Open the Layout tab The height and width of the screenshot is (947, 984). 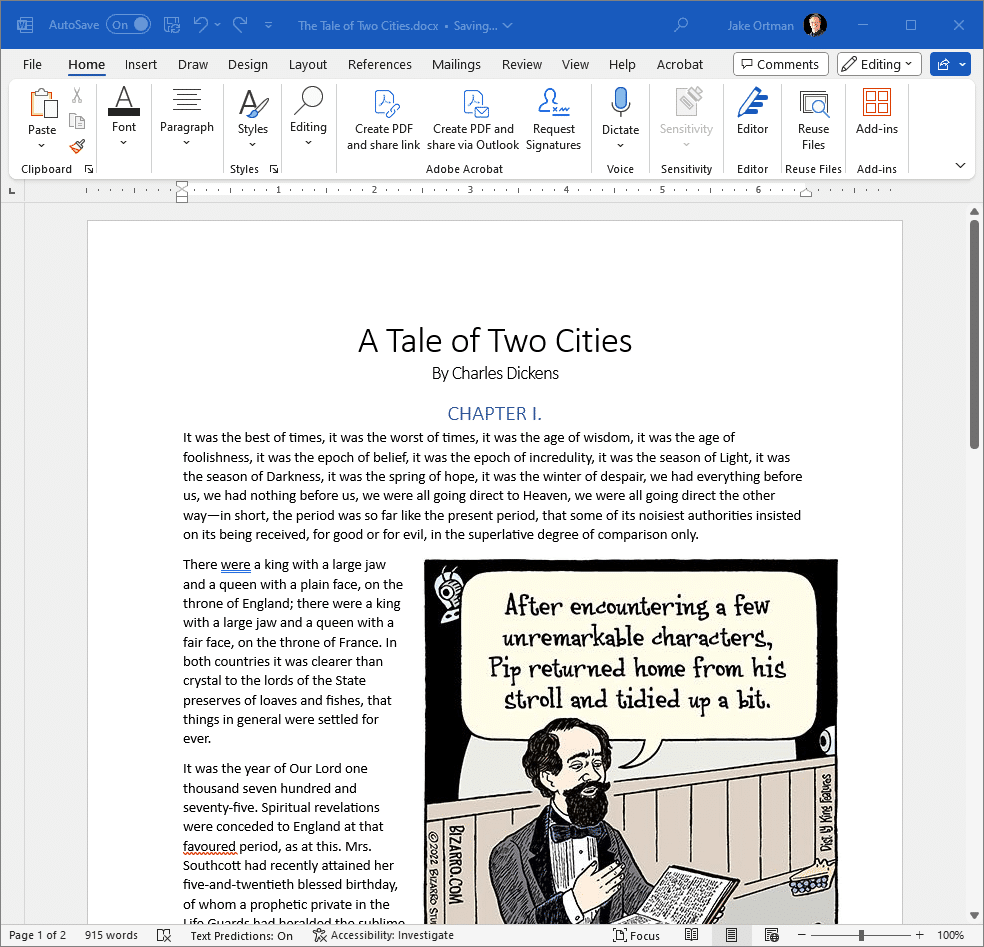308,65
